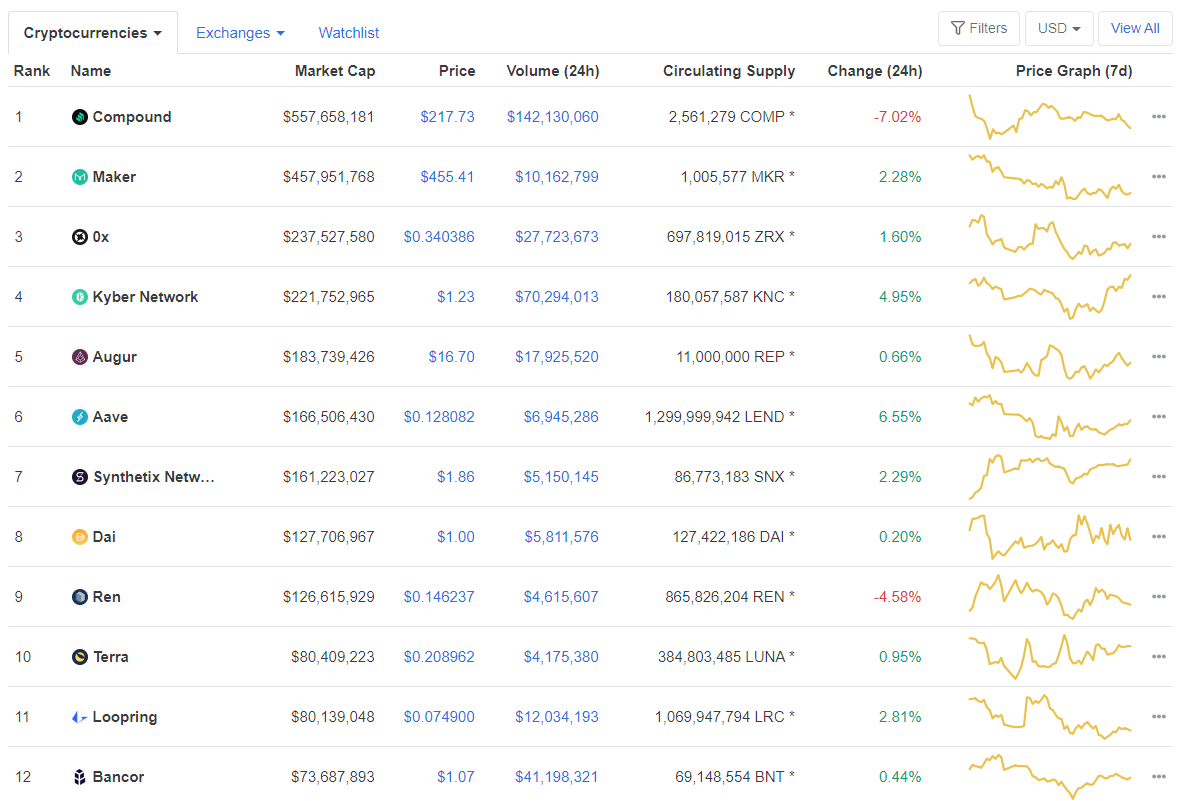Click the Maker coin logo icon
This screenshot has width=1183, height=801.
point(79,177)
